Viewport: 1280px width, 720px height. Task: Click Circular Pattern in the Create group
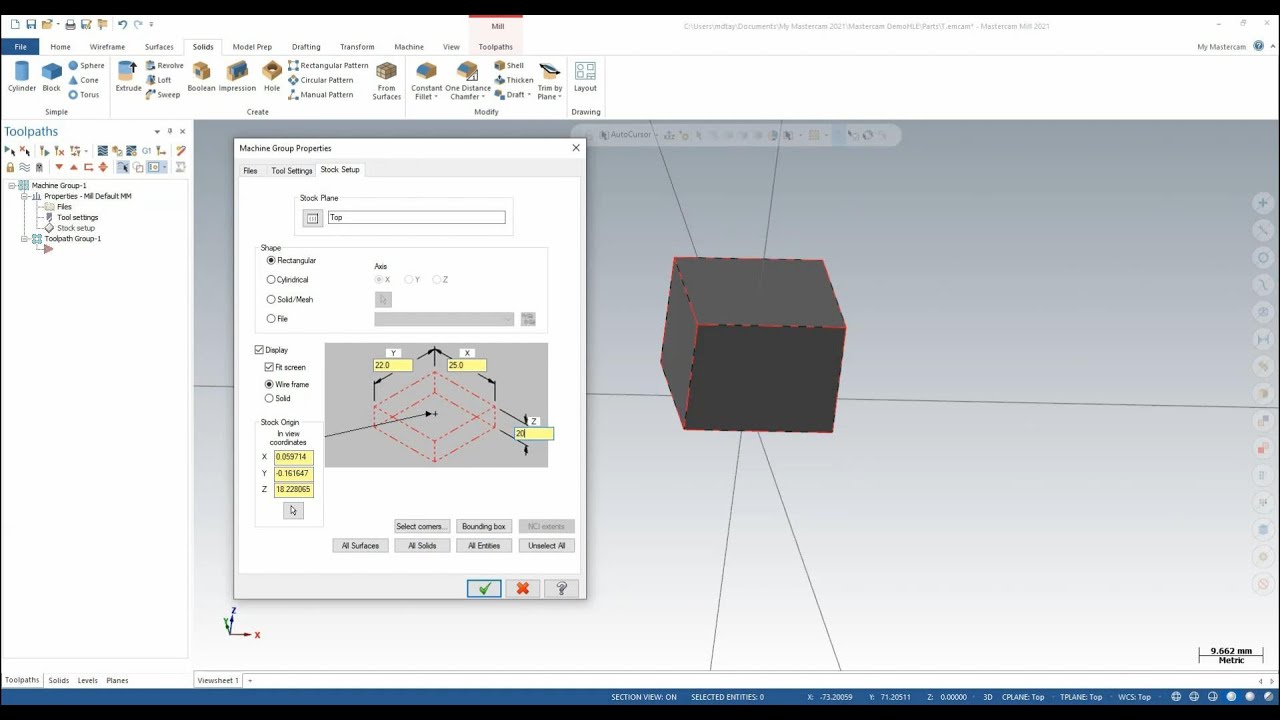click(x=320, y=80)
